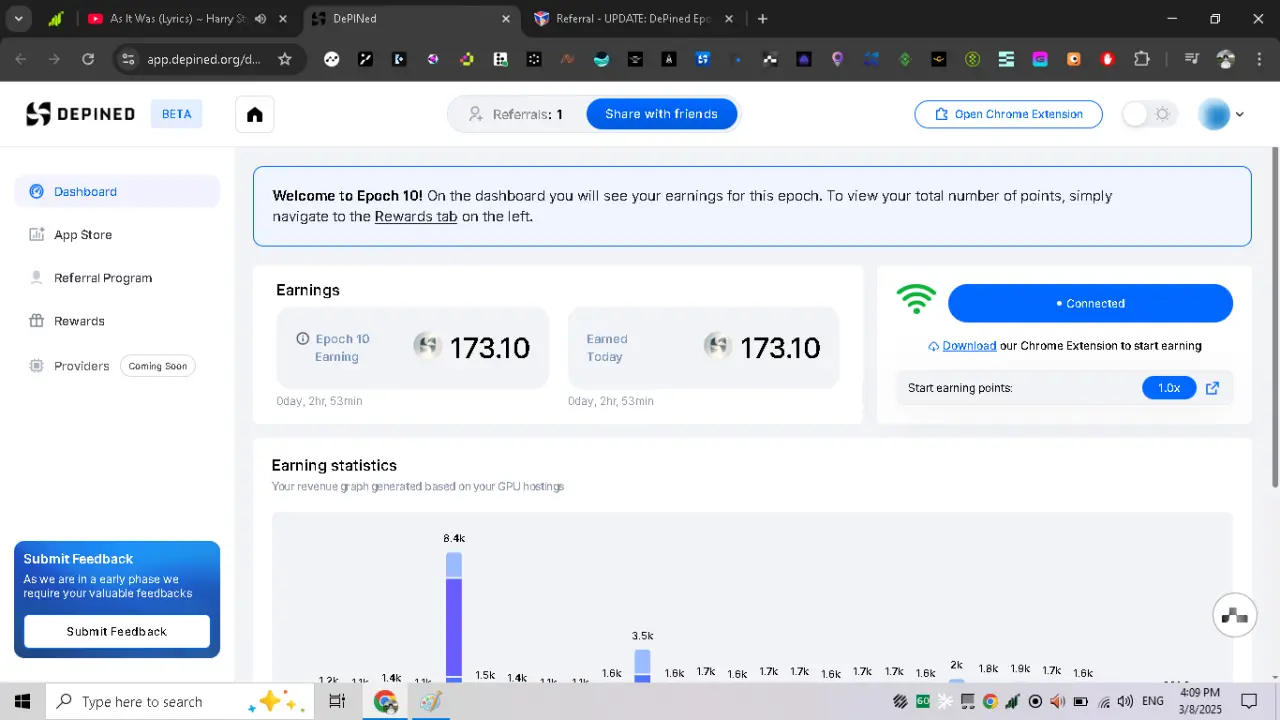Go to Rewards in the sidebar
The height and width of the screenshot is (720, 1280).
(x=117, y=321)
